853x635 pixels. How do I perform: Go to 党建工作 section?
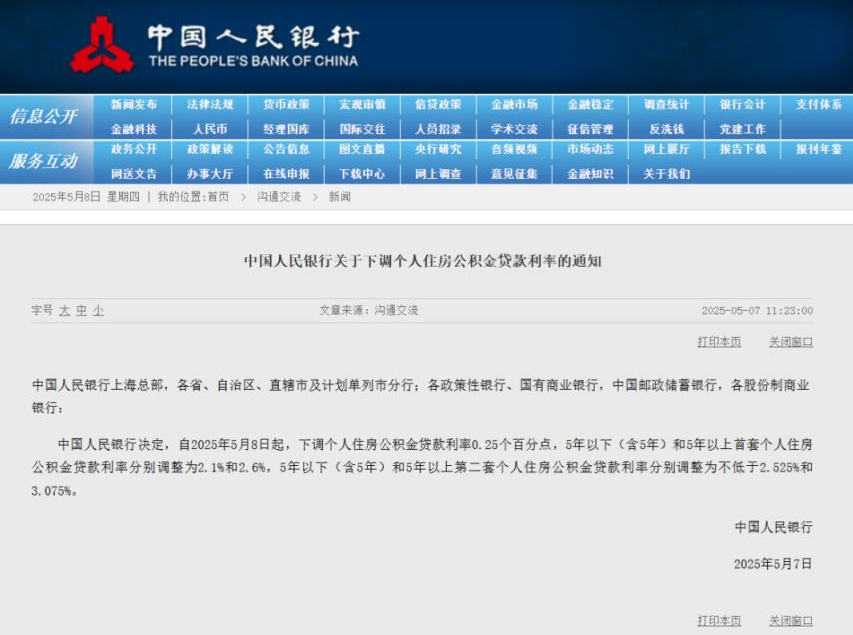point(743,129)
